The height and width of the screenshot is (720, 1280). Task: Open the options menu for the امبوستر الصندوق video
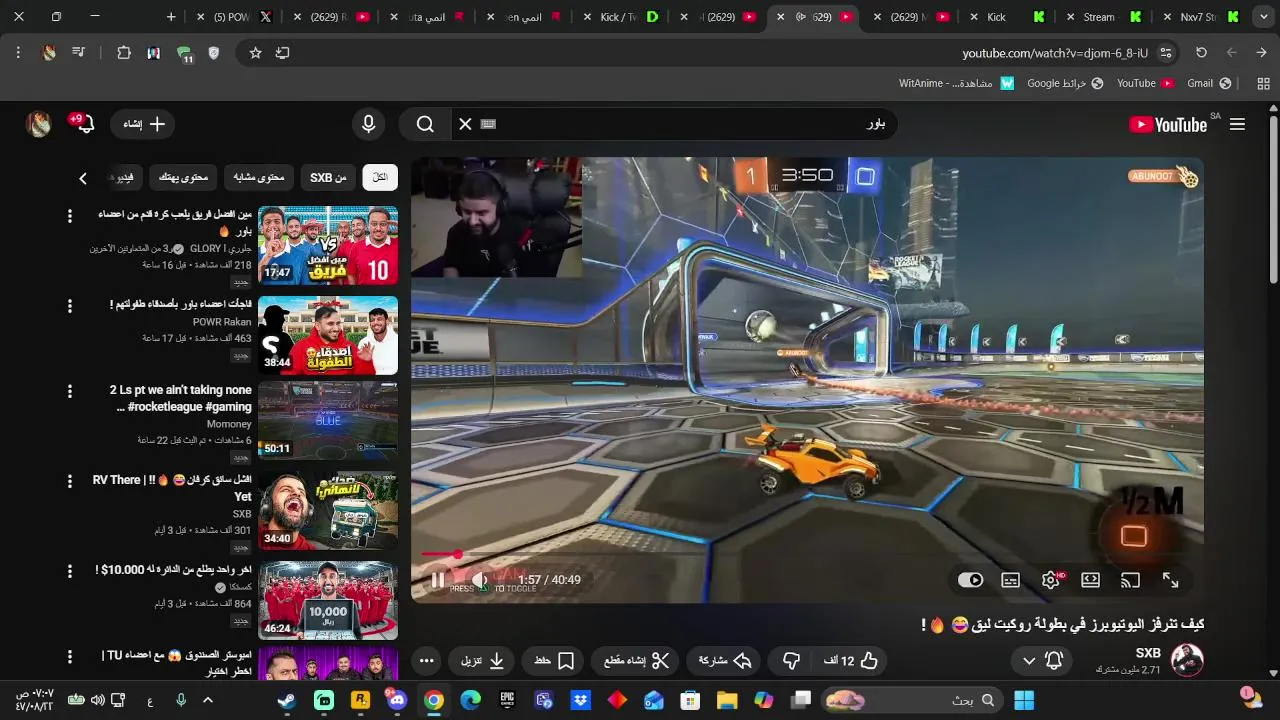(69, 657)
